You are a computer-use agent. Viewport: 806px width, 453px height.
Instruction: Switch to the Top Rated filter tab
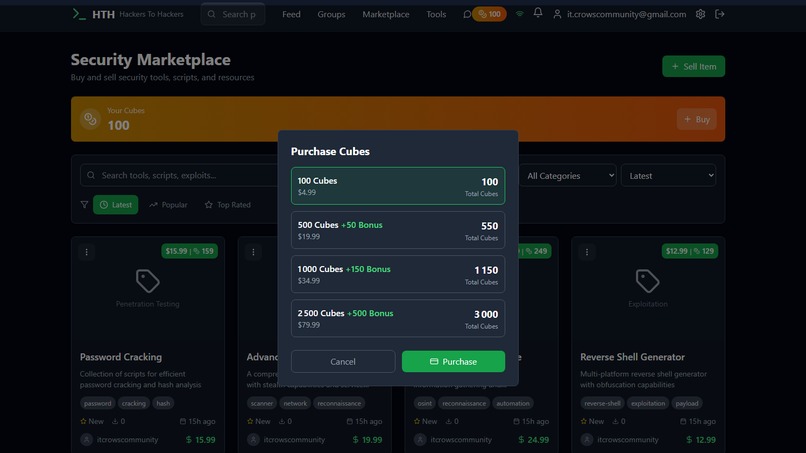tap(228, 205)
